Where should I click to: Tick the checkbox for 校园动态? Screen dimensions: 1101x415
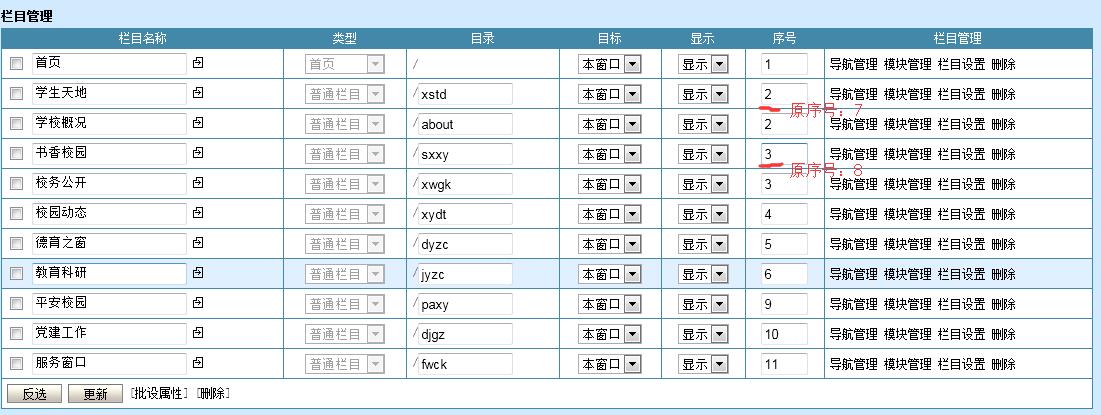[16, 214]
